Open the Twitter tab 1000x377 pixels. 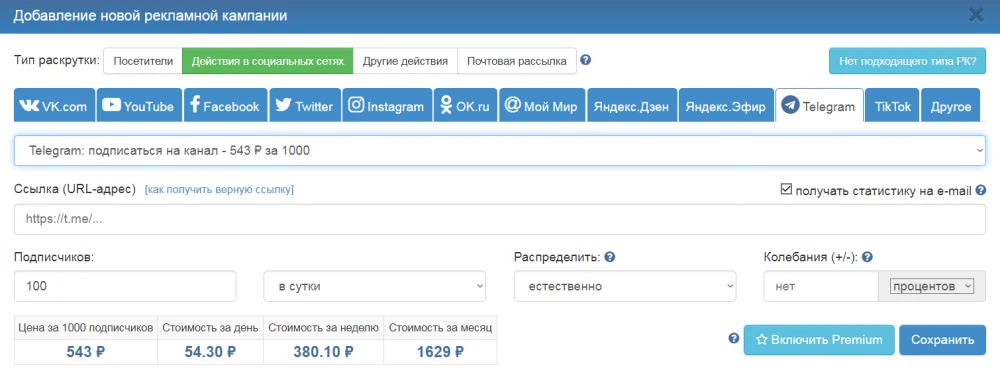[304, 106]
